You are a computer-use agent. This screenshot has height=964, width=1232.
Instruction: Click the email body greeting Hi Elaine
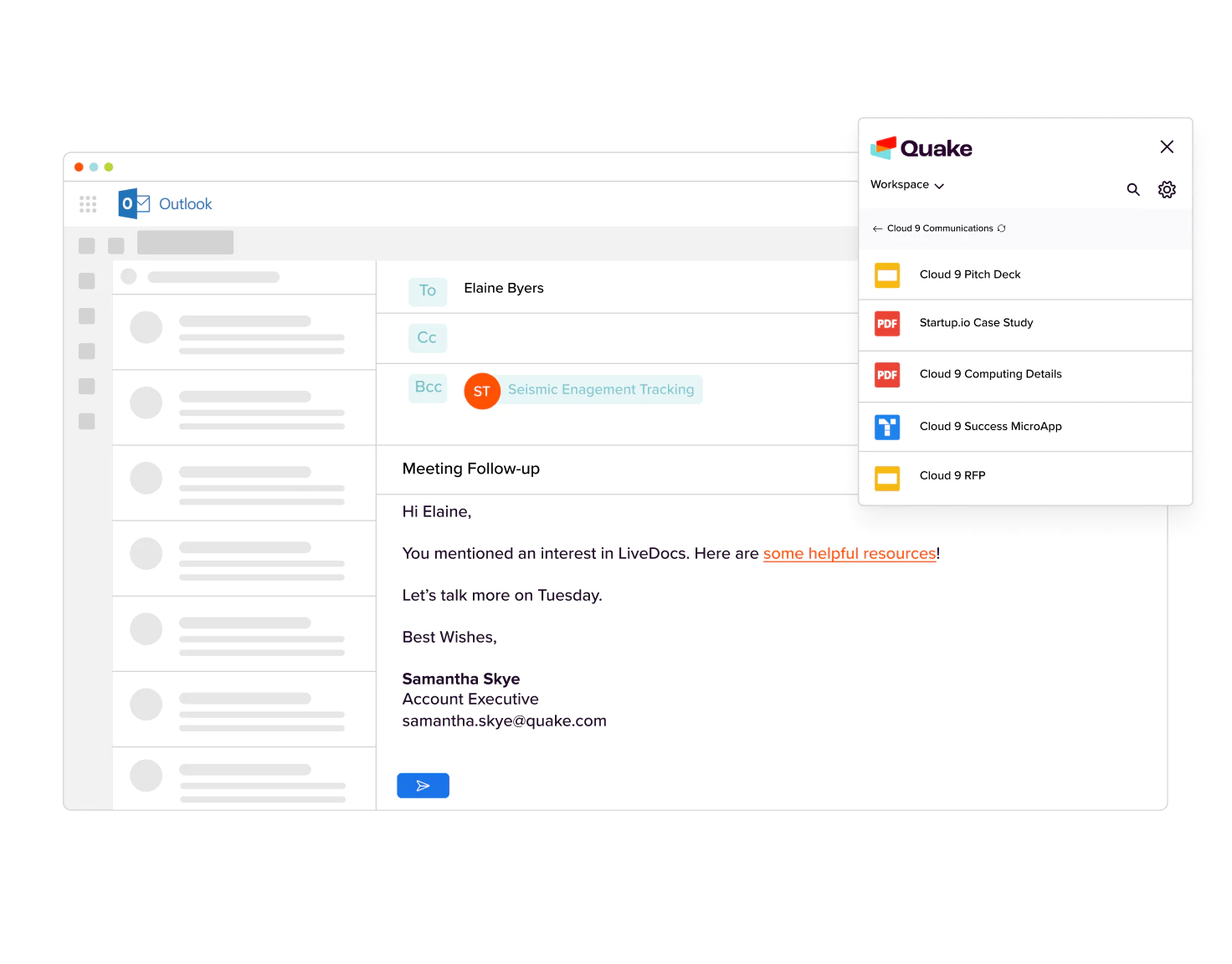pos(437,511)
